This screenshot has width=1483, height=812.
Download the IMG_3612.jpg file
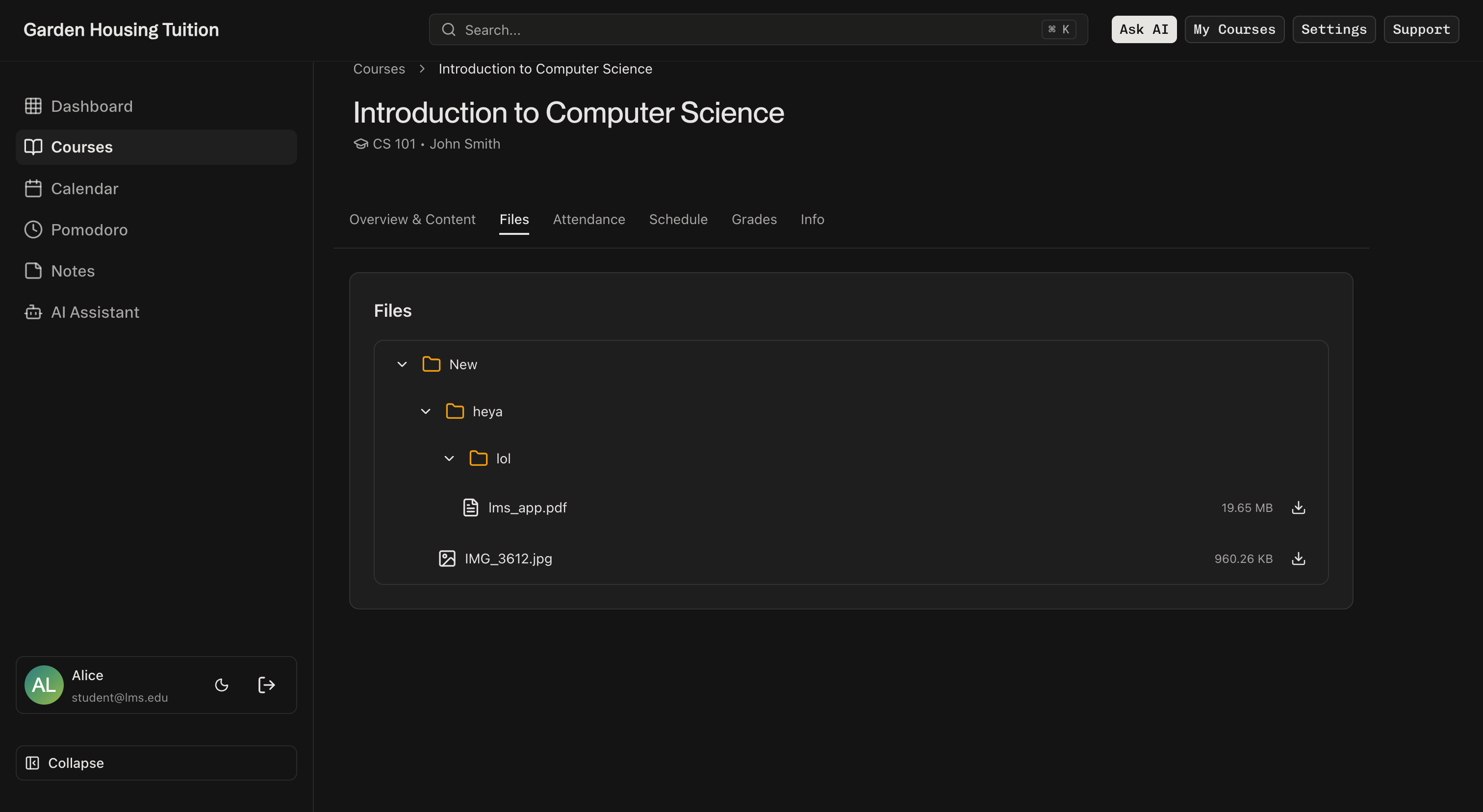tap(1298, 558)
